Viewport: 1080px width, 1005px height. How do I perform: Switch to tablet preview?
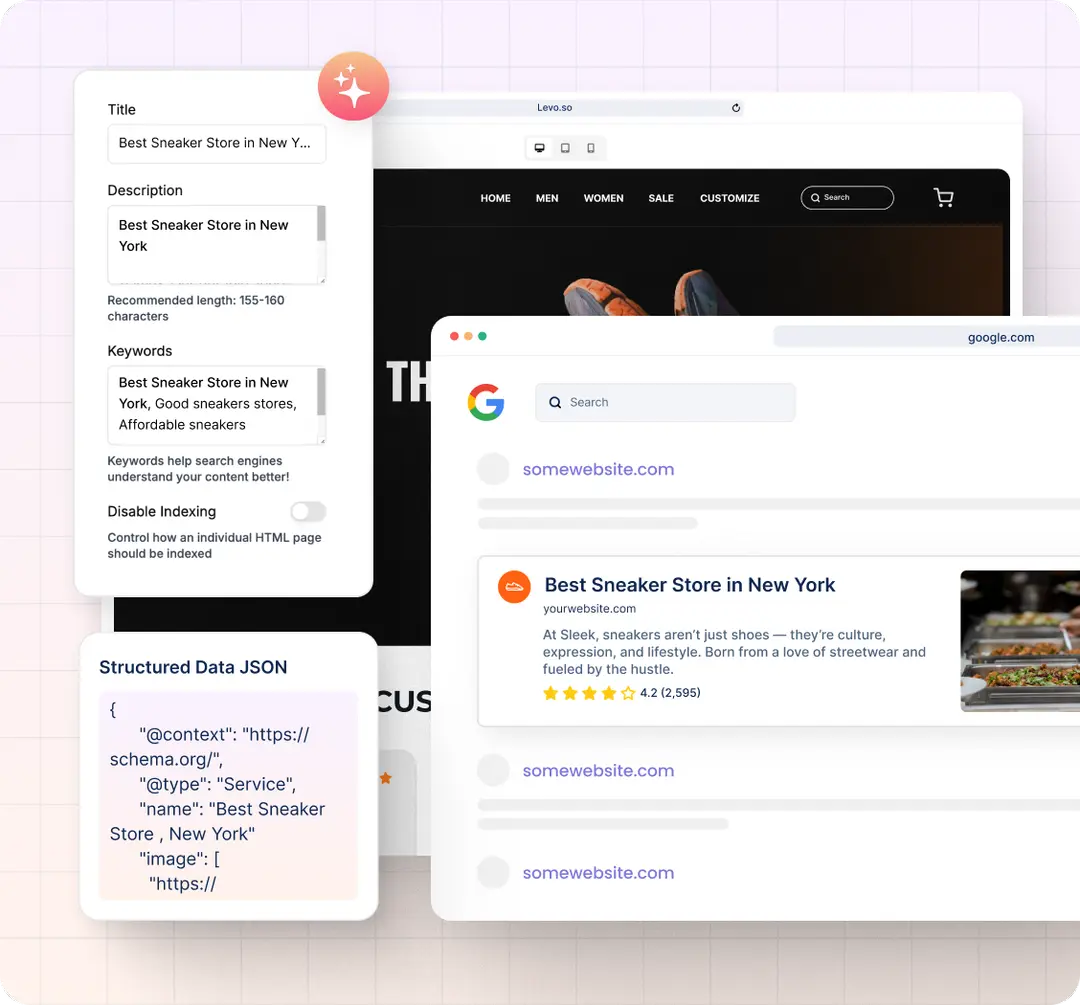pos(565,148)
